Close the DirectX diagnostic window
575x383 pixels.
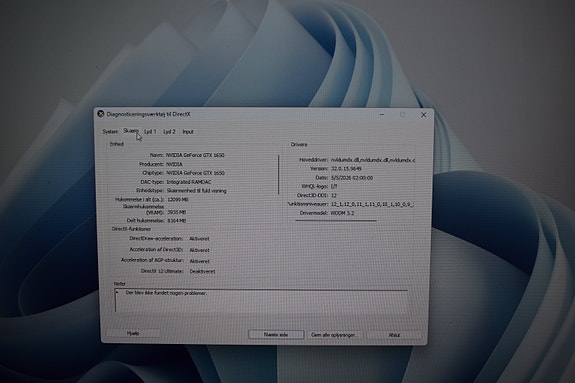tap(424, 115)
